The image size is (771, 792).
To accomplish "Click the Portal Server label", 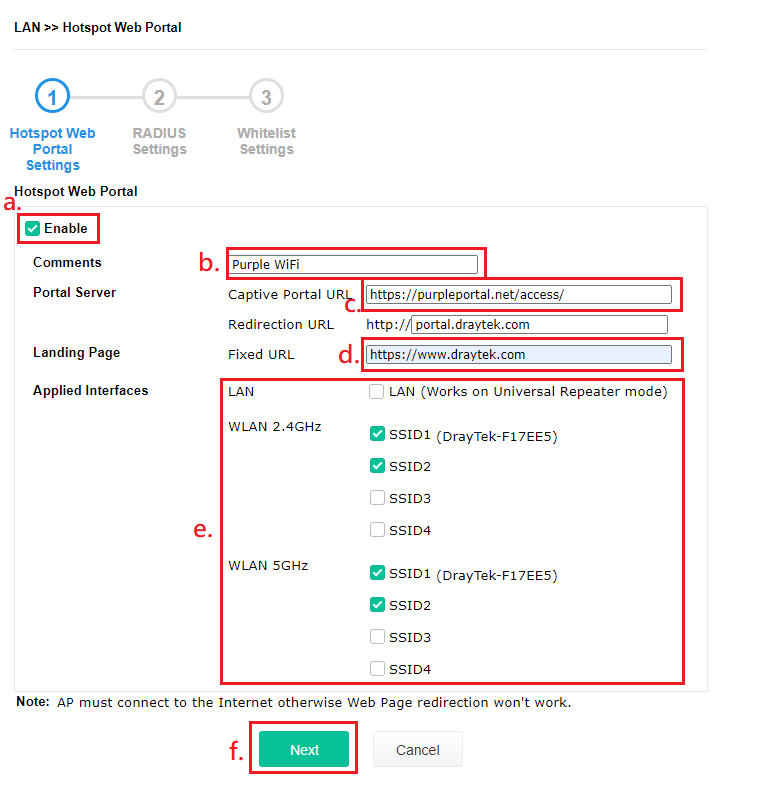I will point(75,292).
